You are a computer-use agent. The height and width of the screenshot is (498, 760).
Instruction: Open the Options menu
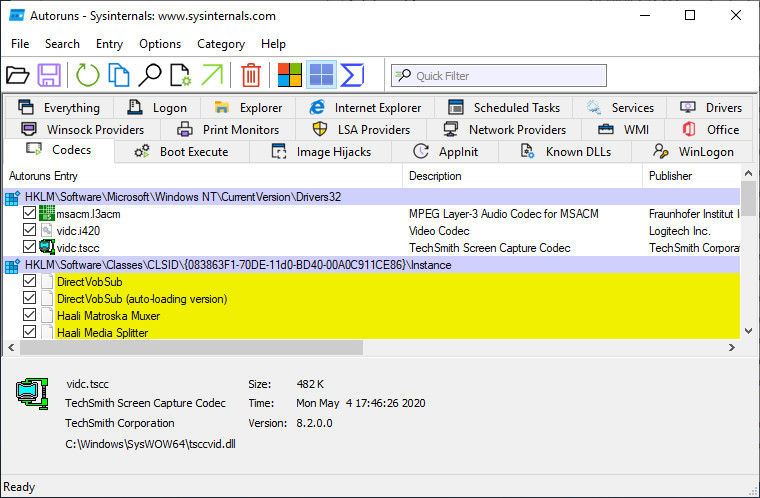[x=160, y=44]
